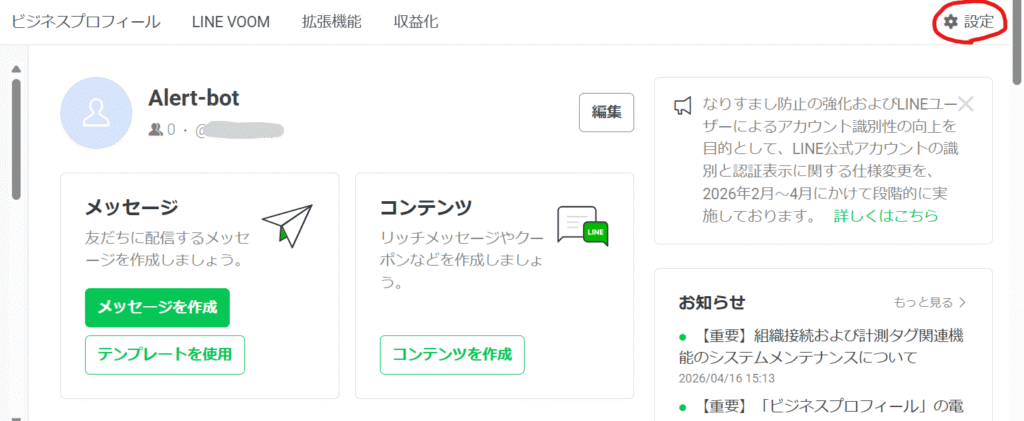Click the paper airplane message icon
The image size is (1024, 421).
(287, 225)
